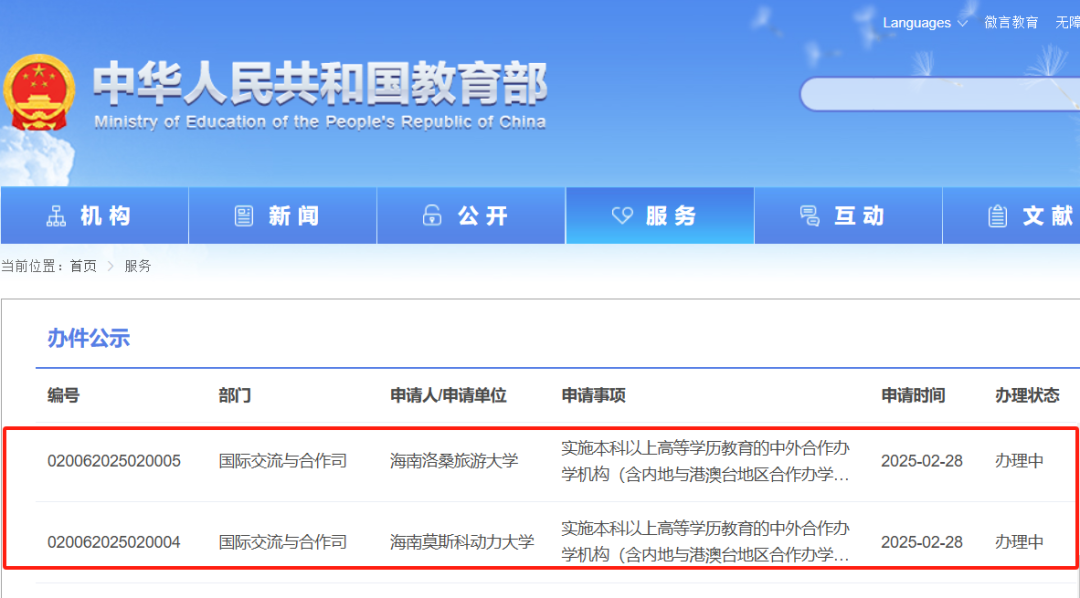
Task: Click the 申请时间 column header
Action: point(912,395)
